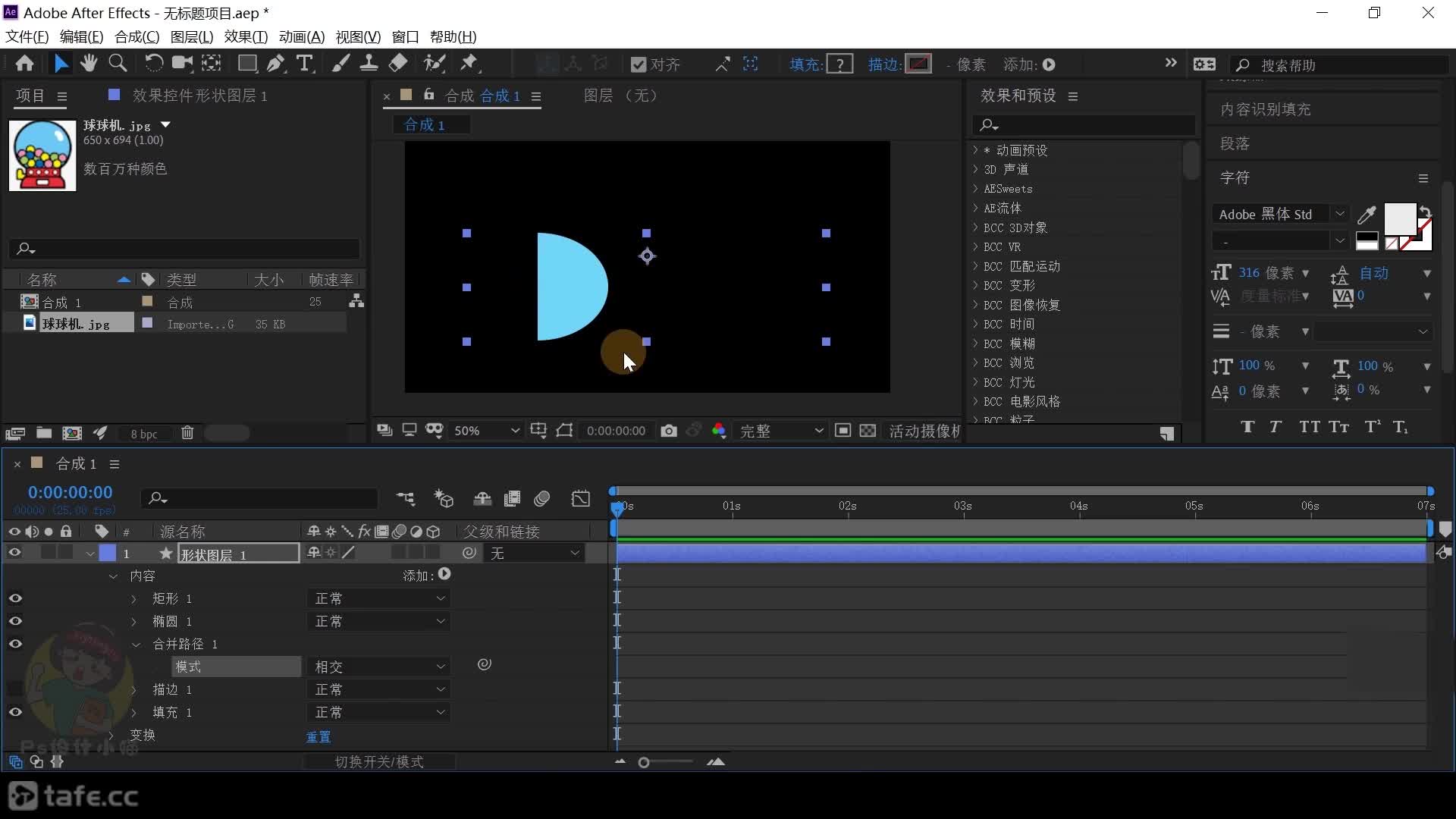Select the Hand tool

click(89, 64)
